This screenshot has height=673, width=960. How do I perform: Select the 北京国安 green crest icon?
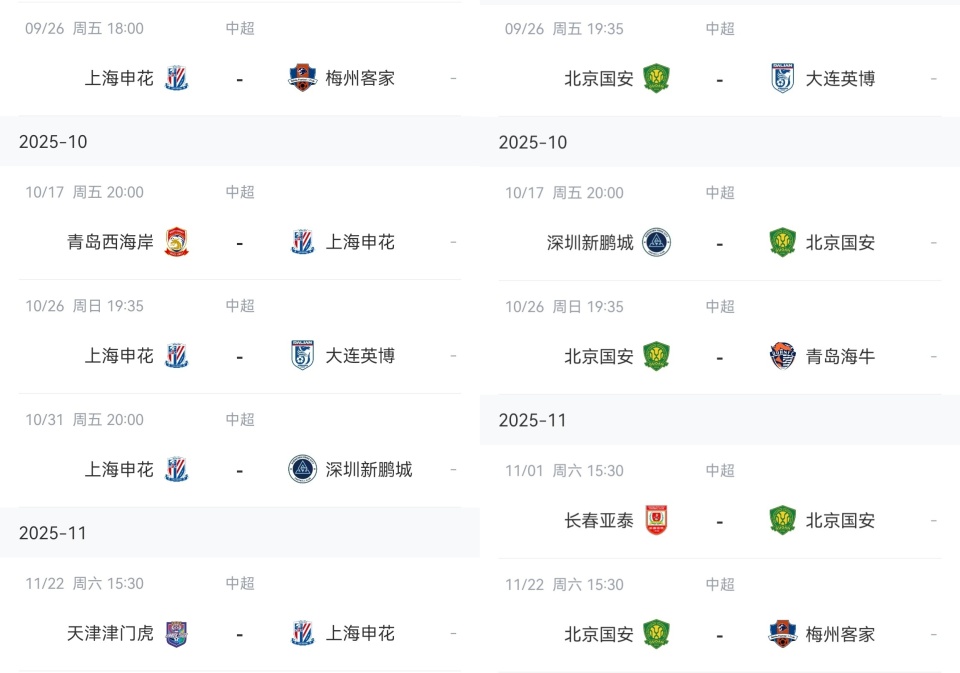coord(657,78)
